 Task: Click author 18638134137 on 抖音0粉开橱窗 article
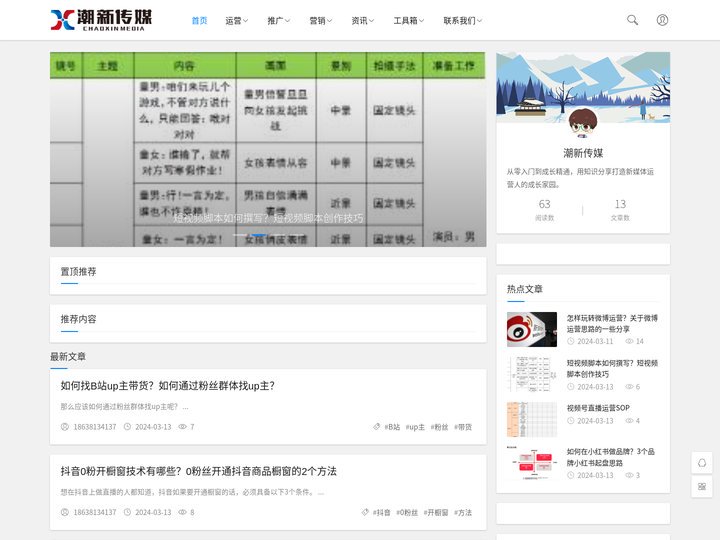coord(95,512)
